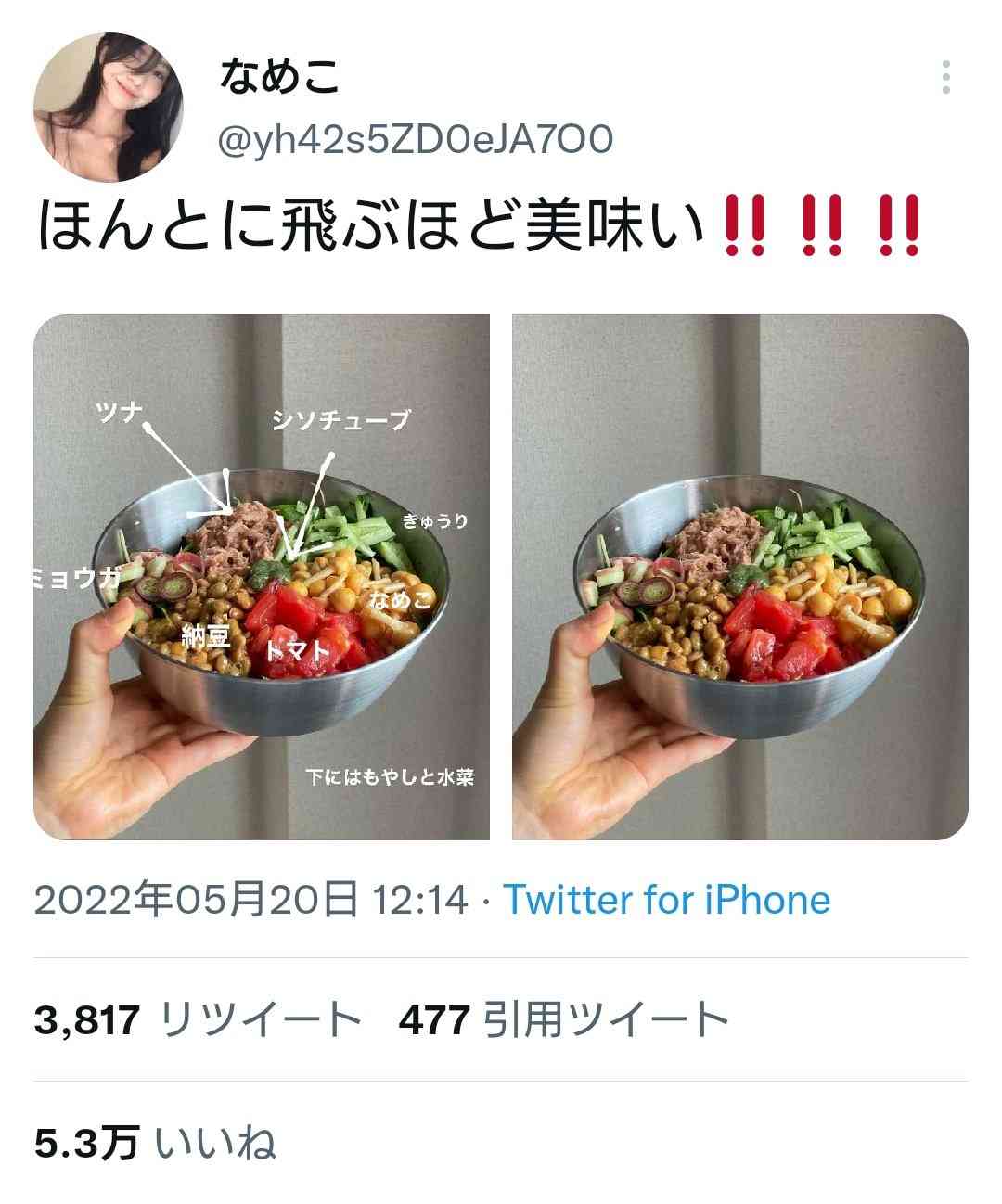1002x1204 pixels.
Task: Click the ミョウガ label at photo edge
Action: (x=77, y=579)
